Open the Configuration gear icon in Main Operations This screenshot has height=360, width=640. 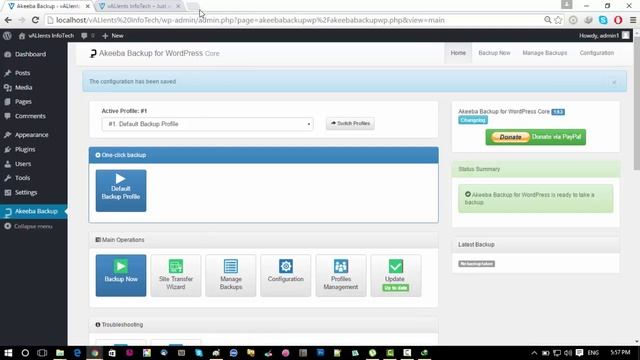point(286,276)
